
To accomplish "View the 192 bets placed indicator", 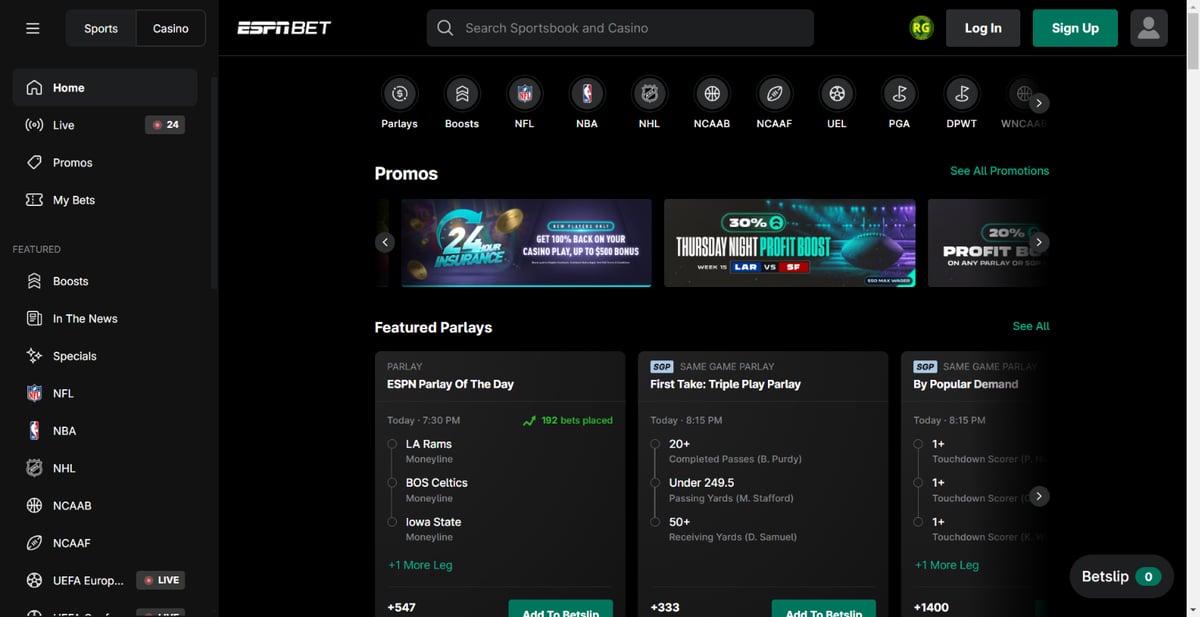I will (x=567, y=421).
